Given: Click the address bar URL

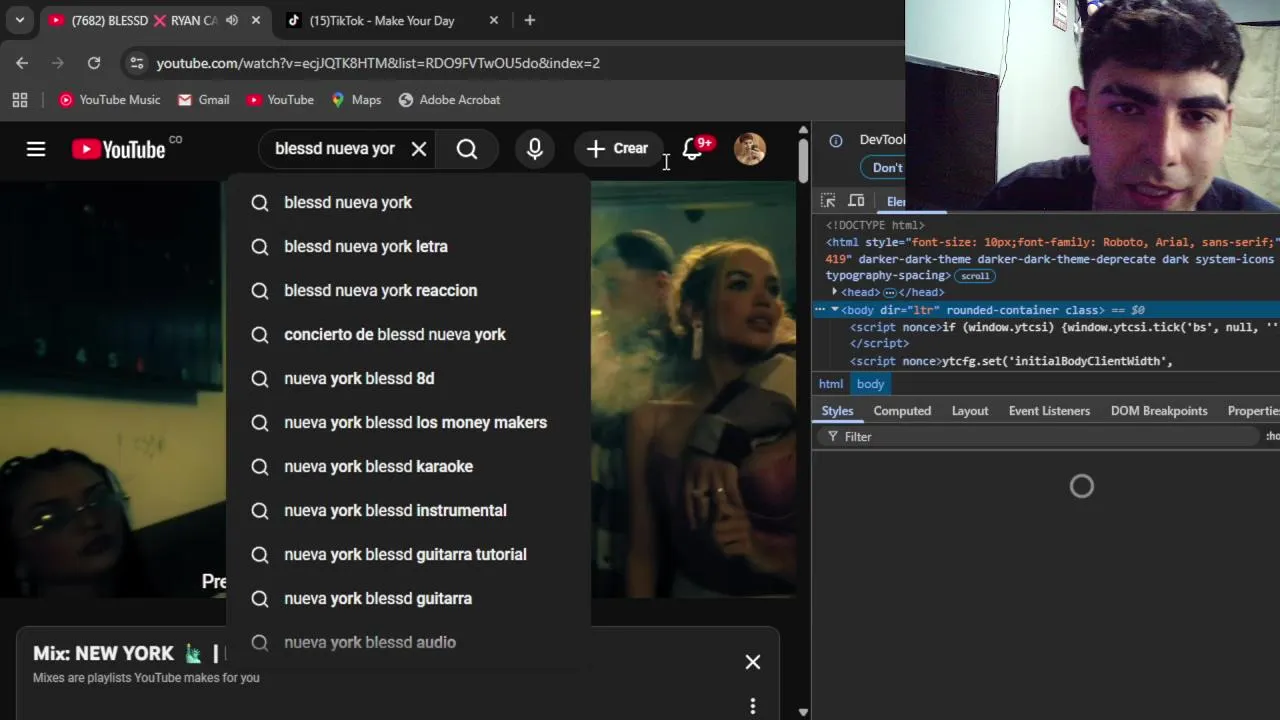Looking at the screenshot, I should point(378,63).
